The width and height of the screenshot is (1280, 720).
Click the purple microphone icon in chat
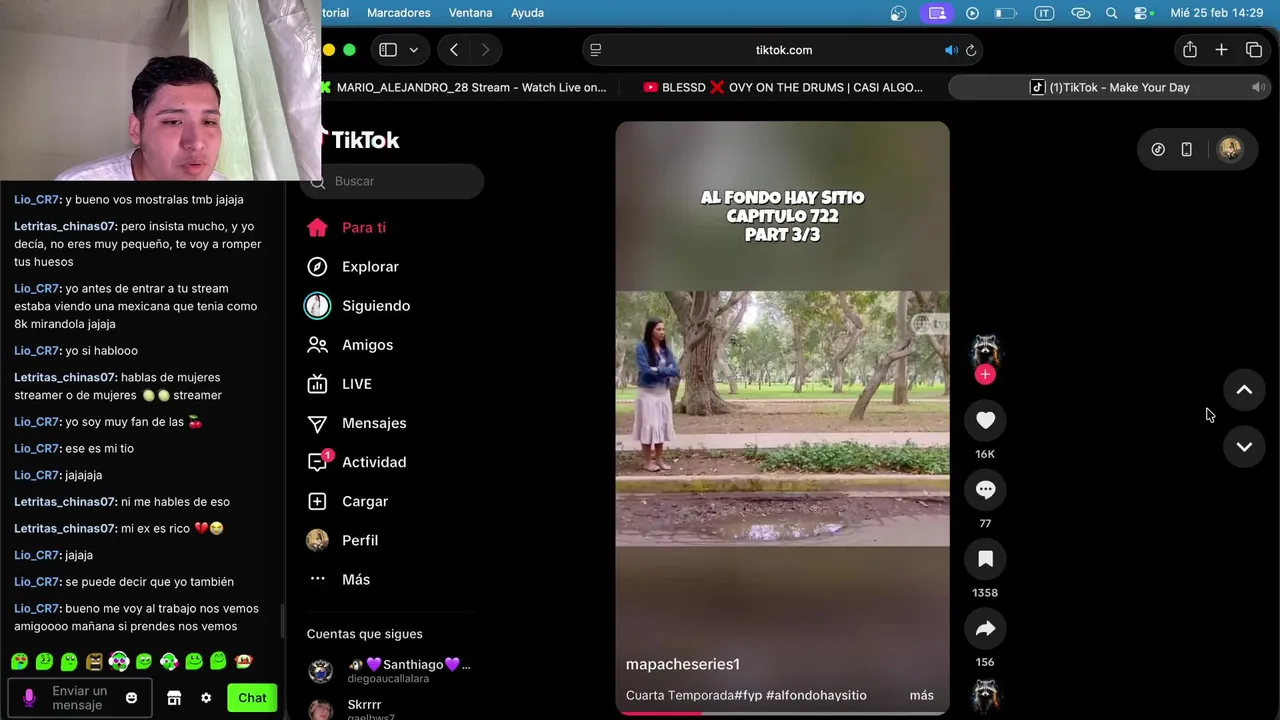coord(29,698)
